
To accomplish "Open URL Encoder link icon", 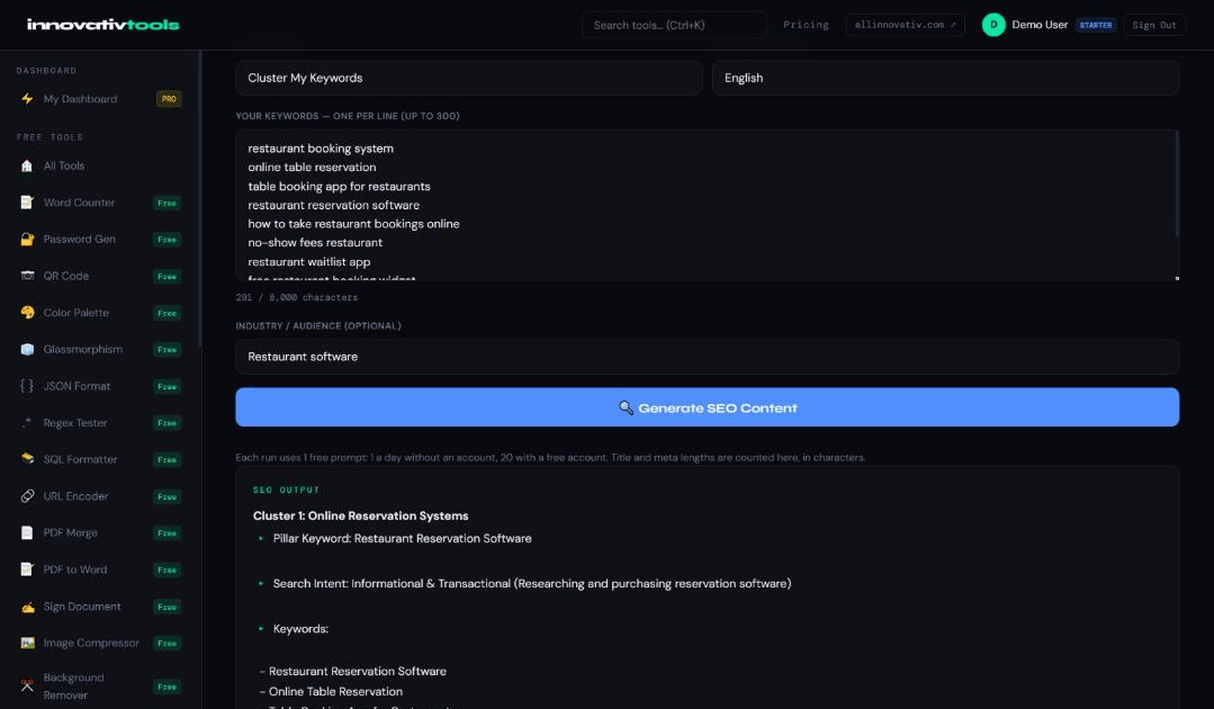I will [x=27, y=496].
